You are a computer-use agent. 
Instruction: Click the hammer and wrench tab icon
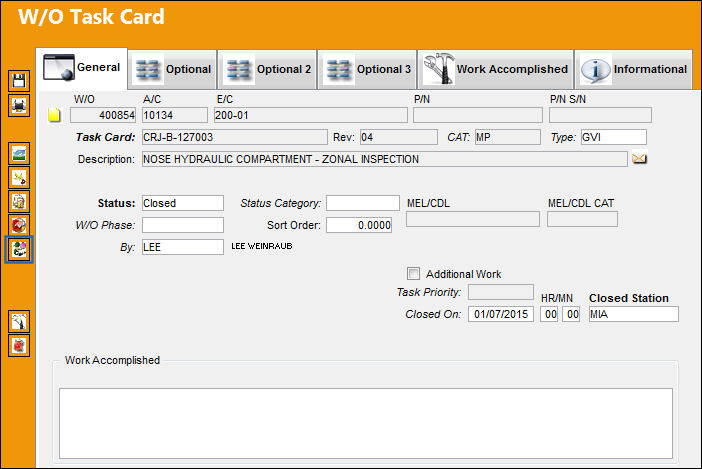coord(439,68)
